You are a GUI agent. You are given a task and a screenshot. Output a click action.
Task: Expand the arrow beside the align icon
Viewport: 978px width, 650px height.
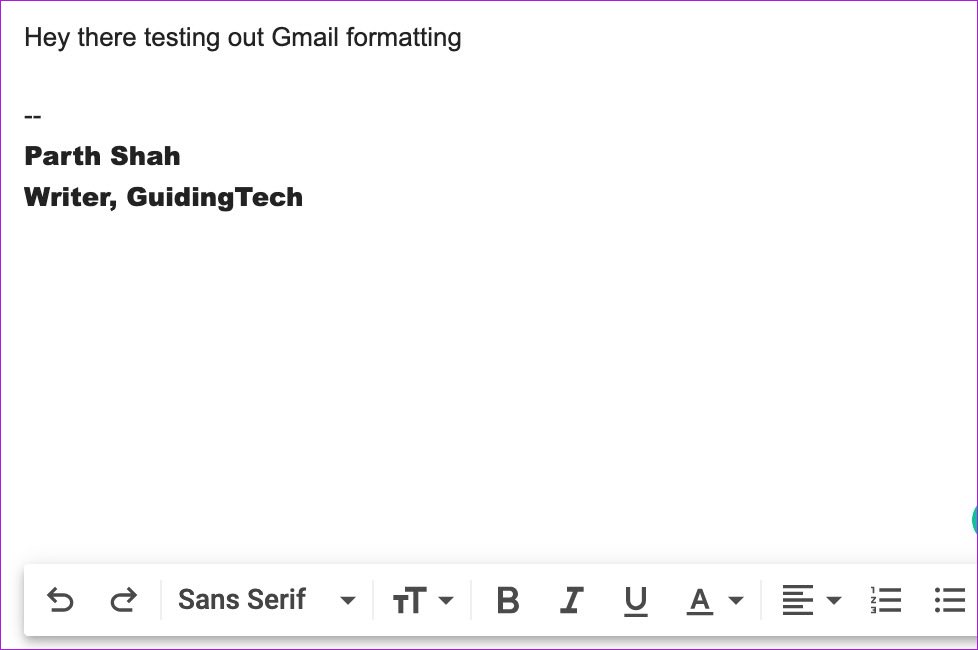point(834,601)
